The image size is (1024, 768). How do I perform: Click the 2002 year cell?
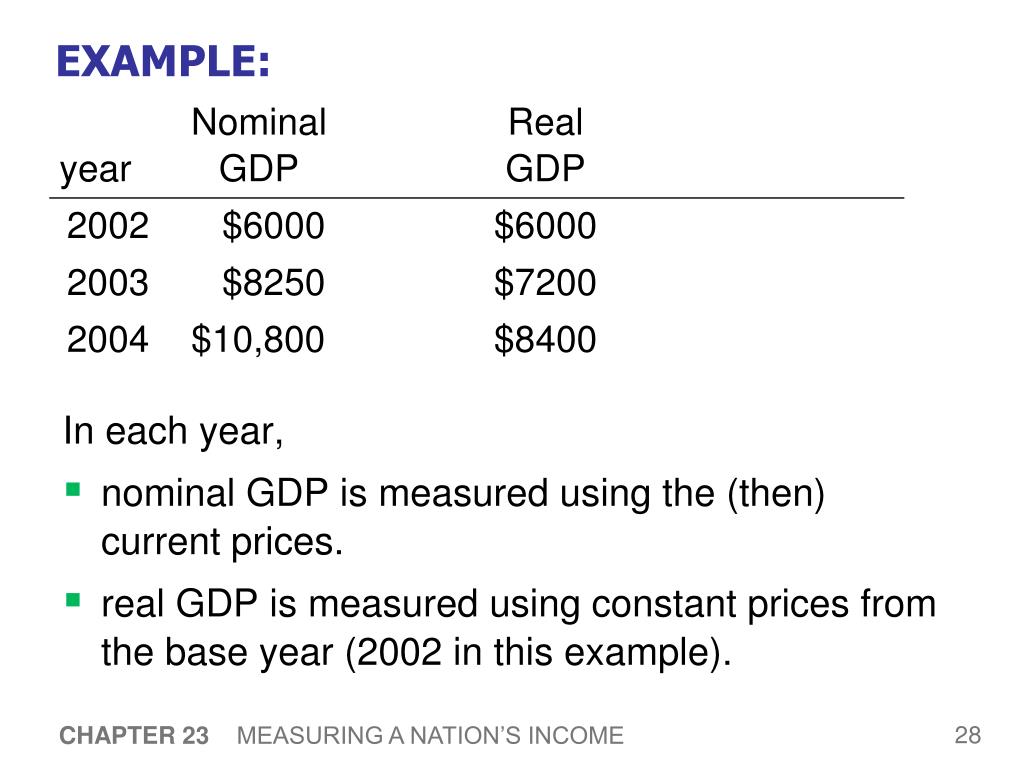[108, 226]
